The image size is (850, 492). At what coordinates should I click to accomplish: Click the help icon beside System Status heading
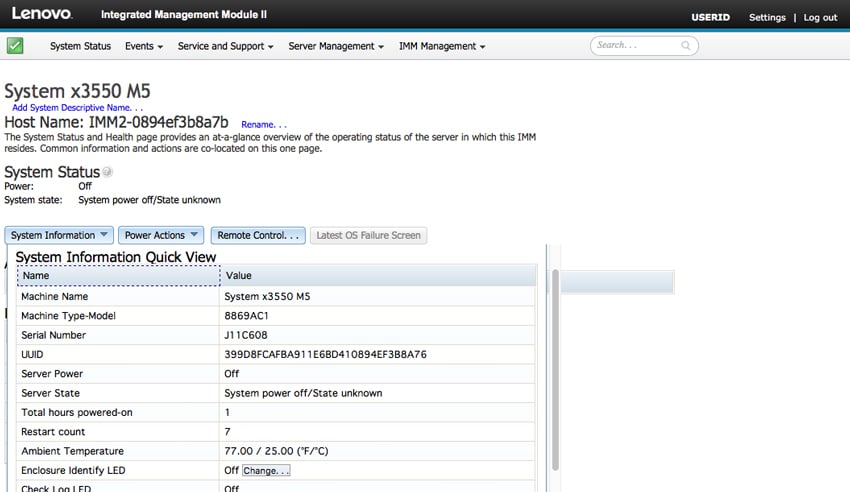[107, 172]
